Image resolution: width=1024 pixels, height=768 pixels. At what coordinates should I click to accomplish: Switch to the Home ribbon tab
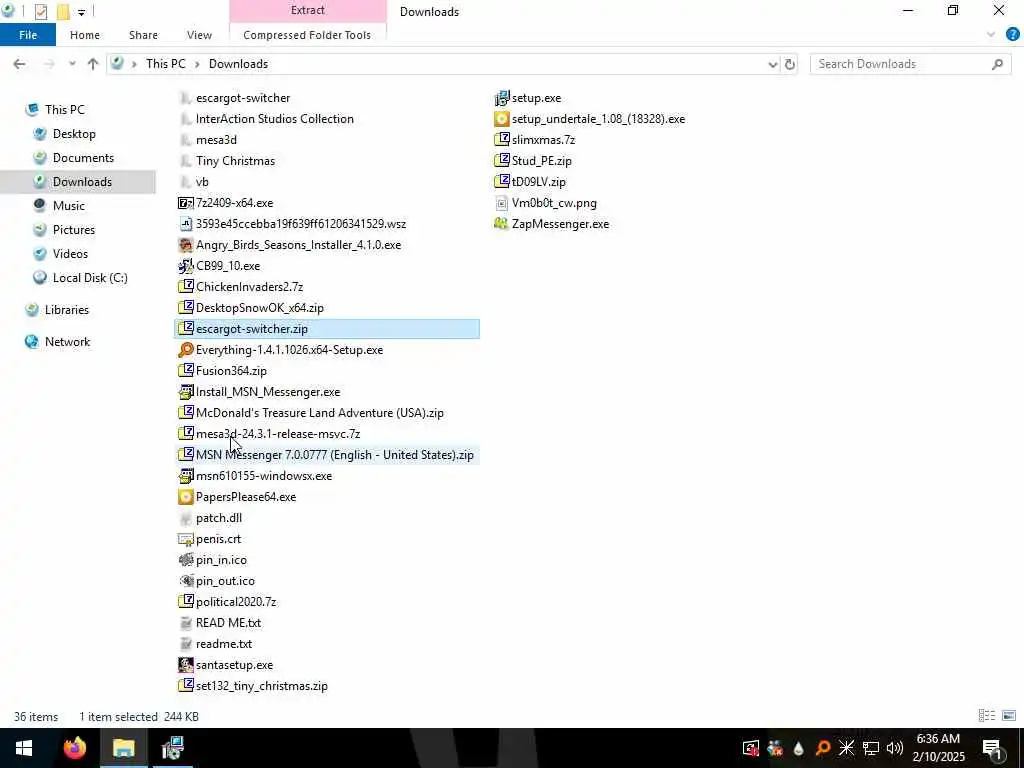[x=85, y=35]
